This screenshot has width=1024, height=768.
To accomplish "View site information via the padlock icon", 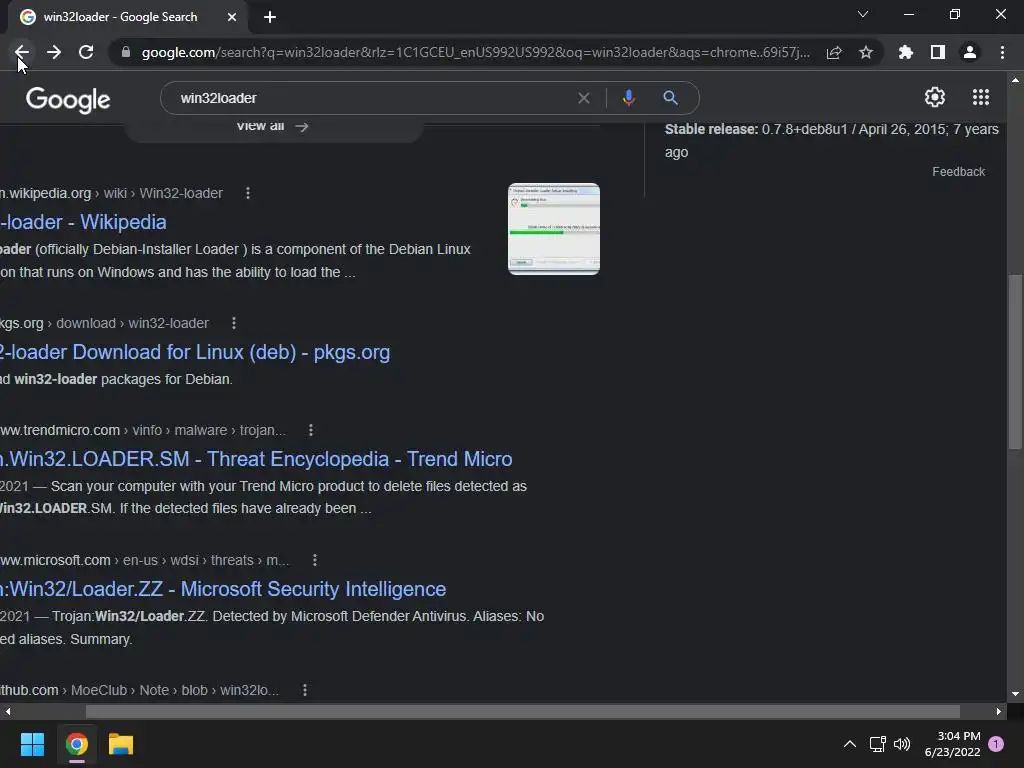I will point(126,52).
